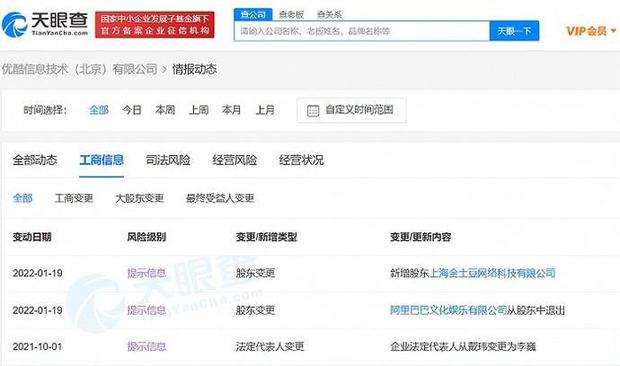620x366 pixels.
Task: Click 股东变更 in 从股东中退出 row
Action: [255, 310]
